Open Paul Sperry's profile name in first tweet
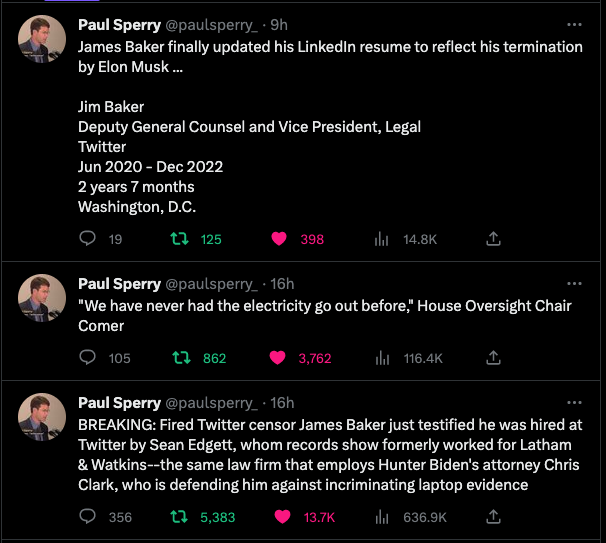This screenshot has width=606, height=543. (119, 24)
